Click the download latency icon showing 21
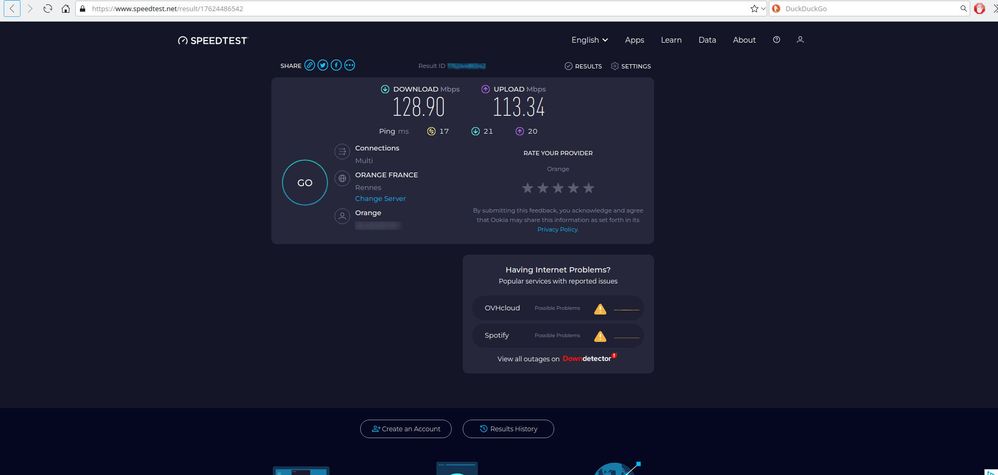Image resolution: width=998 pixels, height=475 pixels. pos(475,131)
